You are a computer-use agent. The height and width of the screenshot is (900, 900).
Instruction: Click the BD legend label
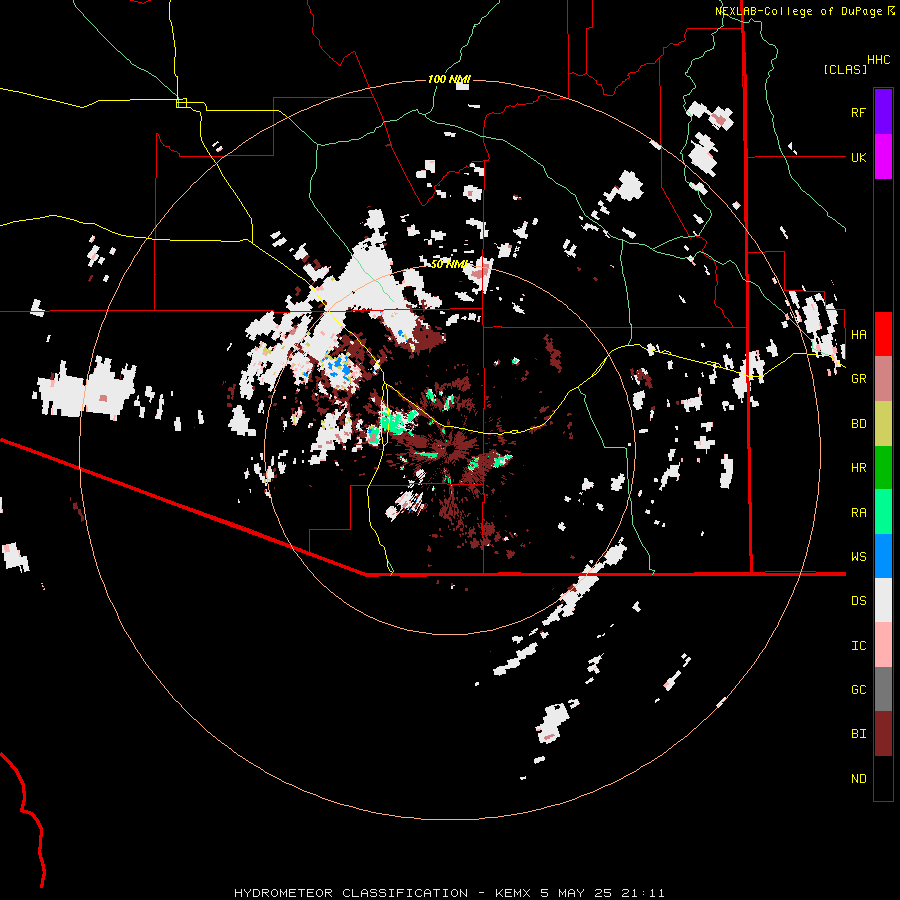858,423
